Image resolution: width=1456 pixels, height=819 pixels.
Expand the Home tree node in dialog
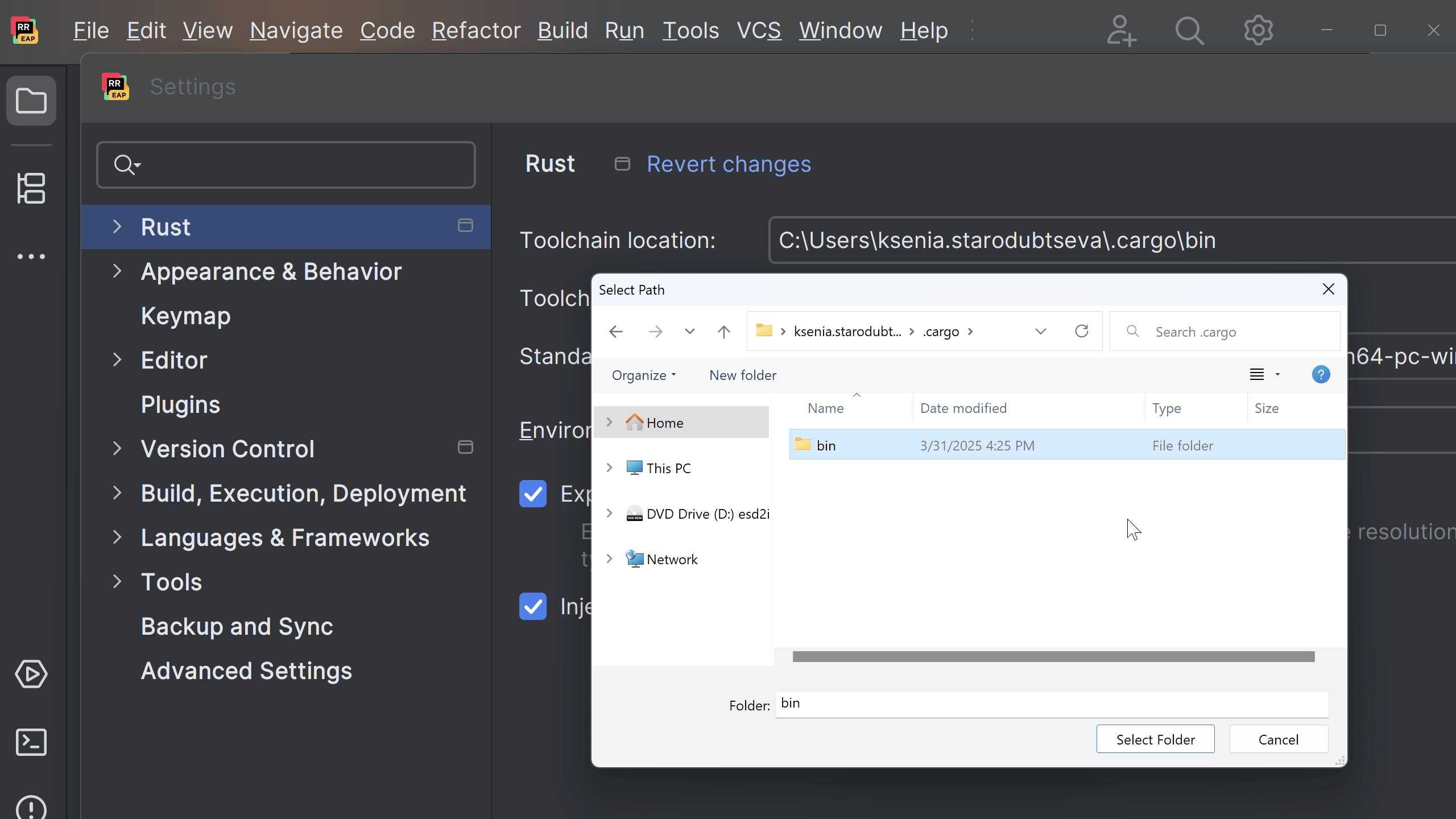pyautogui.click(x=609, y=422)
